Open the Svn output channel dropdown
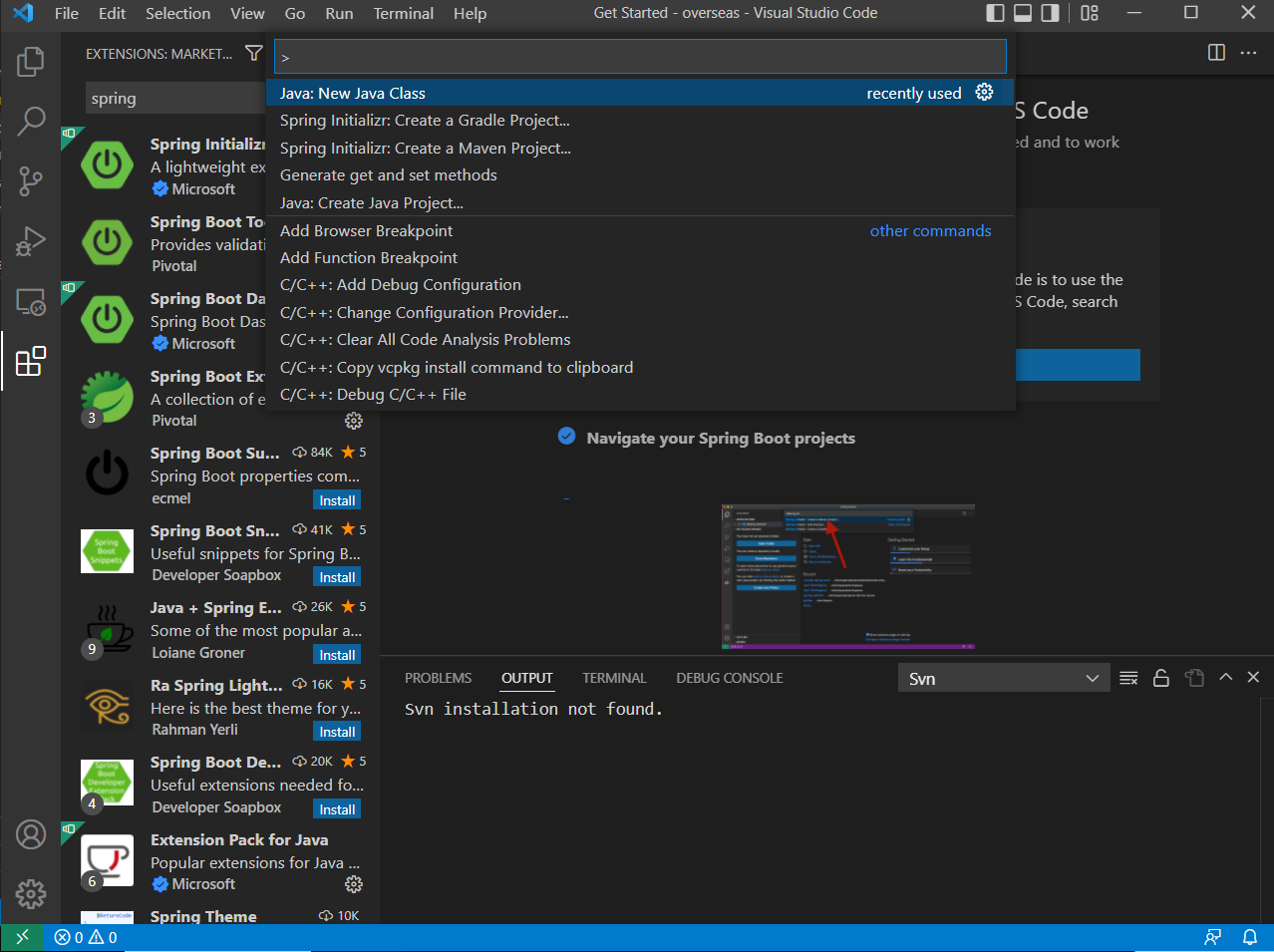The height and width of the screenshot is (952, 1274). point(1003,678)
